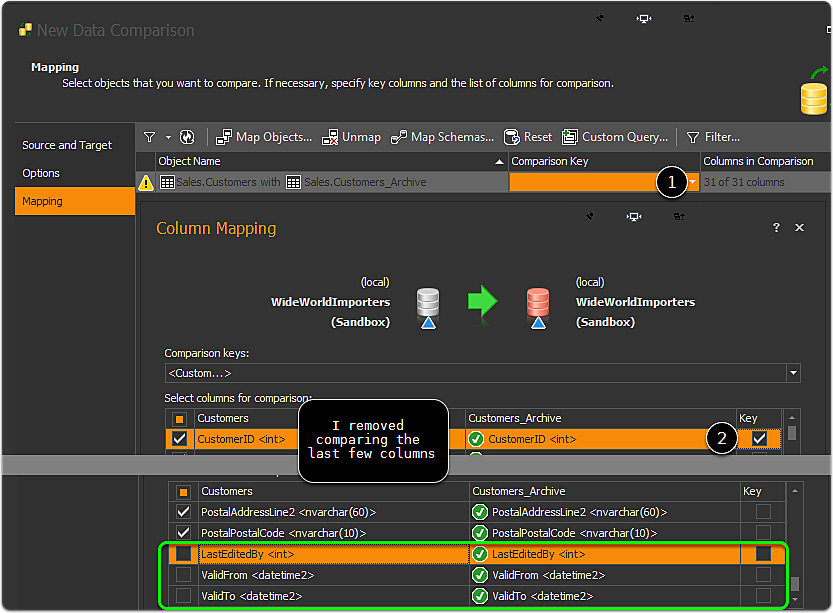833x613 pixels.
Task: Sort by Object Name column header
Action: click(332, 161)
